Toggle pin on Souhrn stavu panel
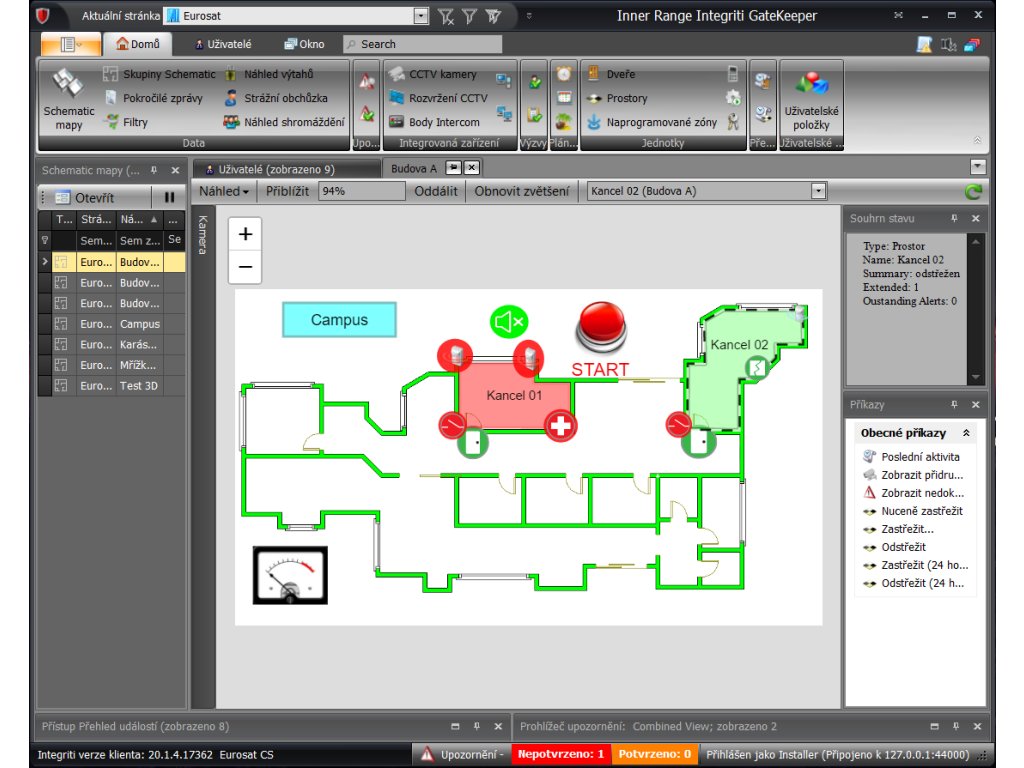The image size is (1024, 768). (x=954, y=218)
